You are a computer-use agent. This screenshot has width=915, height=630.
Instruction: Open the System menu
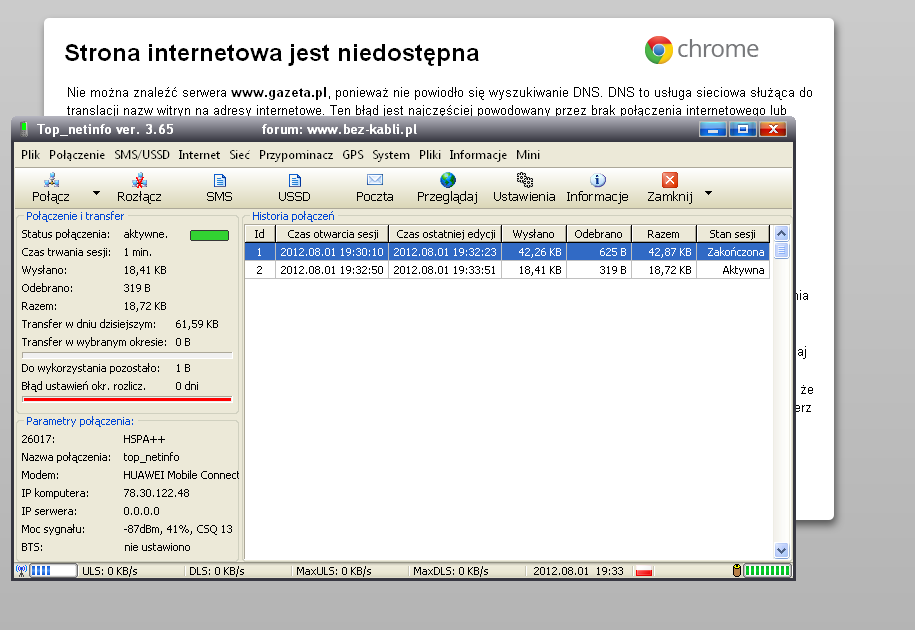coord(391,155)
